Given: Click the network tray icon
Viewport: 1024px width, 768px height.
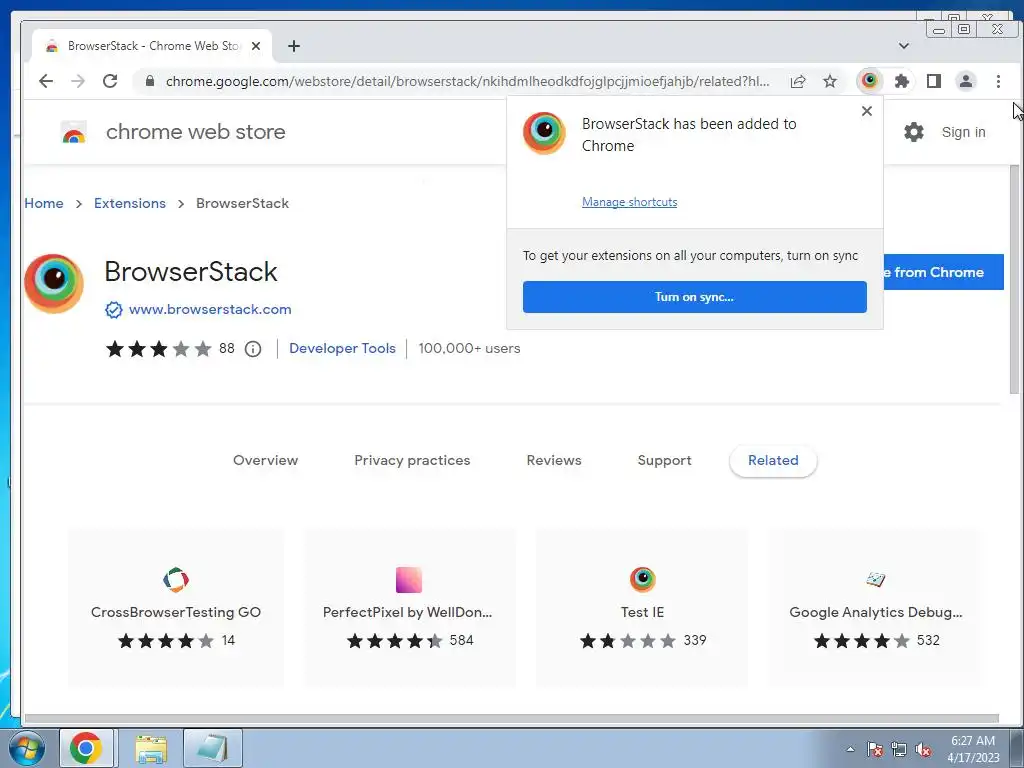Looking at the screenshot, I should pos(899,750).
